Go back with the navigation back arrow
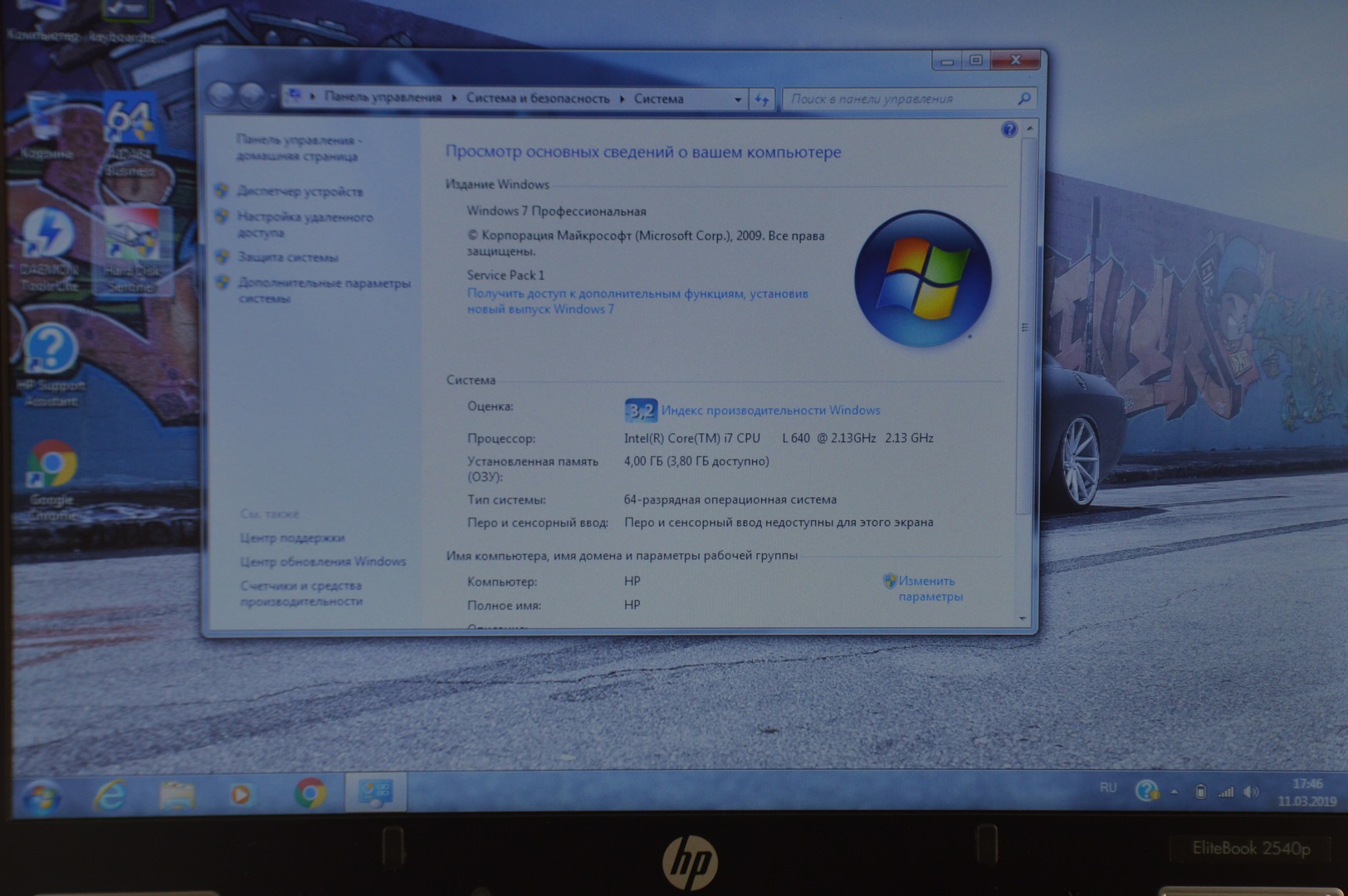The width and height of the screenshot is (1348, 896). [x=222, y=96]
